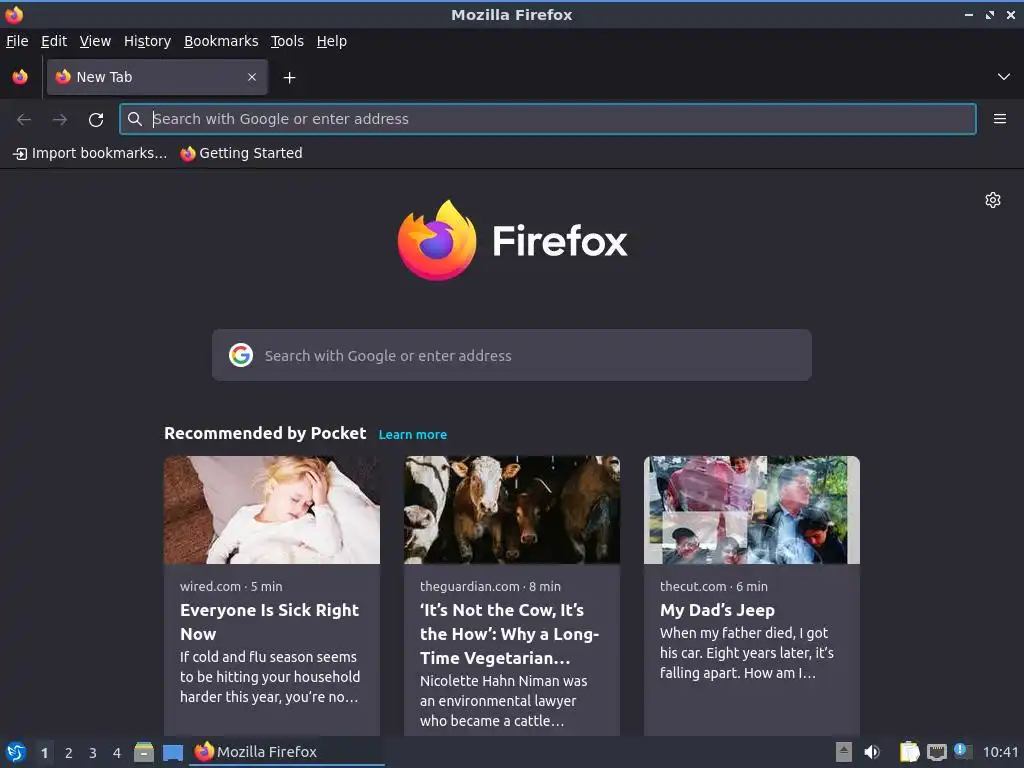
Task: Open 'Everyone Is Sick Right Now' headline
Action: 269,622
